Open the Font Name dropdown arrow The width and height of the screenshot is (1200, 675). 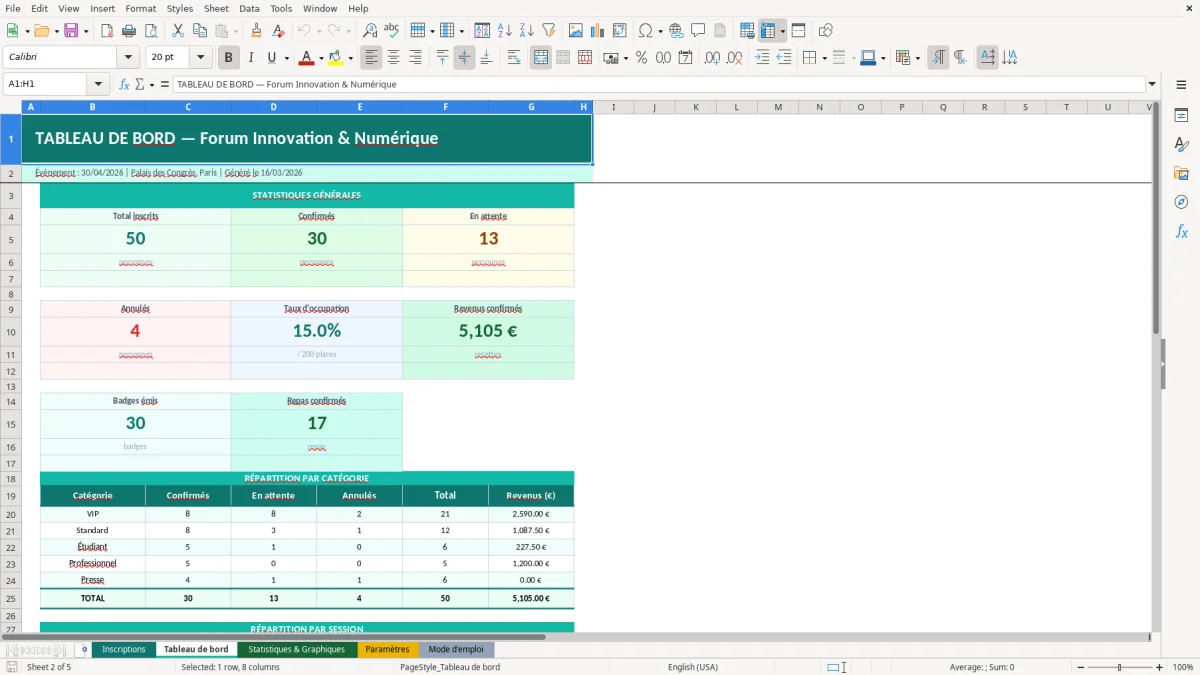(x=127, y=58)
